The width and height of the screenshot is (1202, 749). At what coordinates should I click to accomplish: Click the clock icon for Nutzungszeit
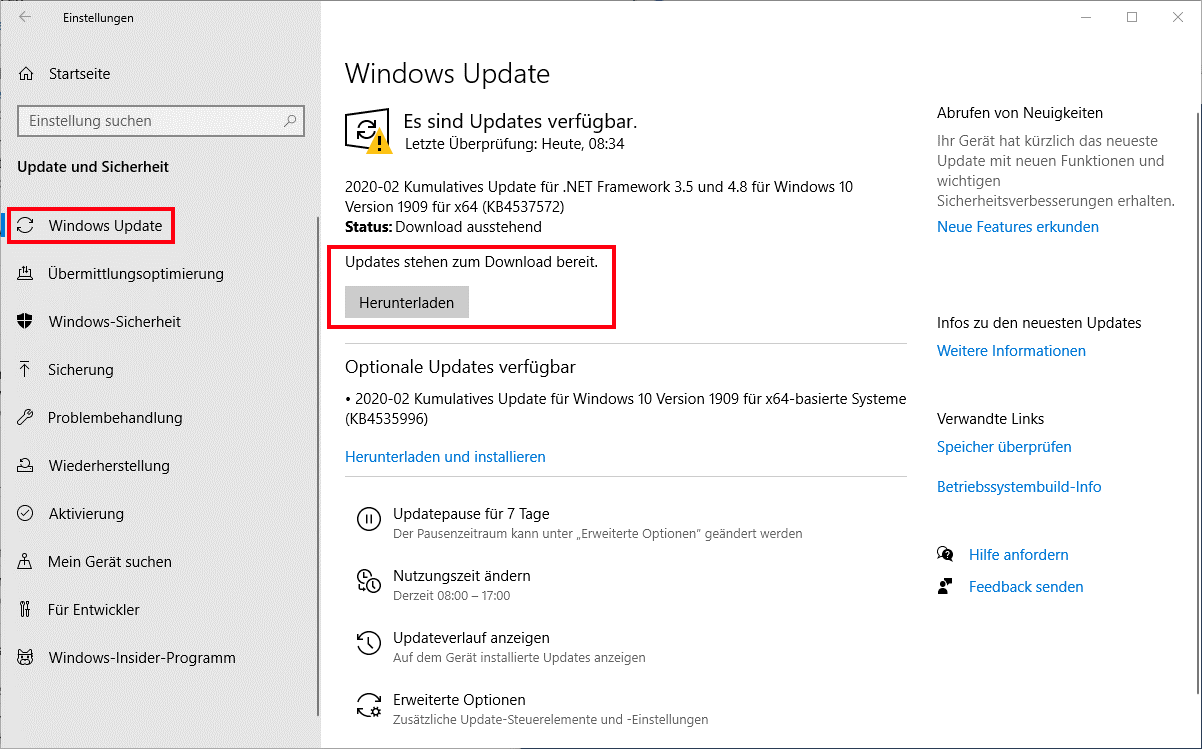(369, 580)
